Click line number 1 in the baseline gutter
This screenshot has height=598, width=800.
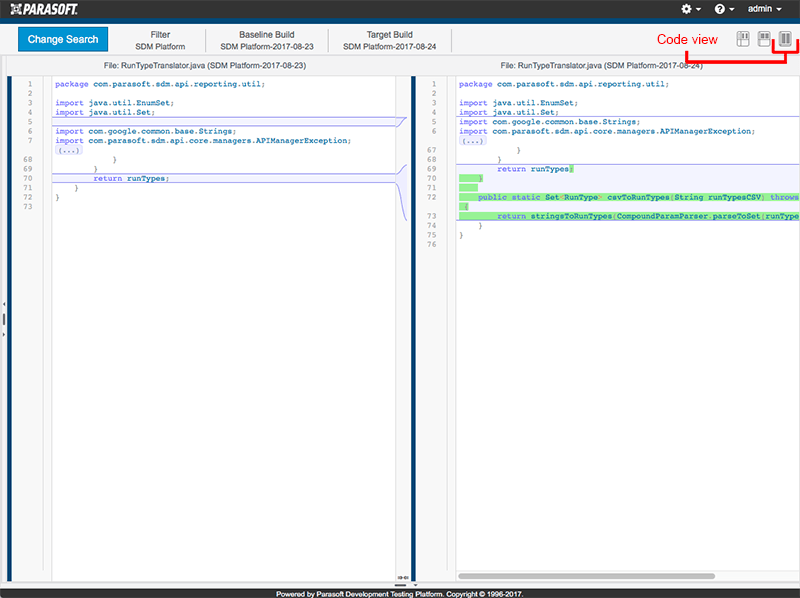(x=30, y=84)
